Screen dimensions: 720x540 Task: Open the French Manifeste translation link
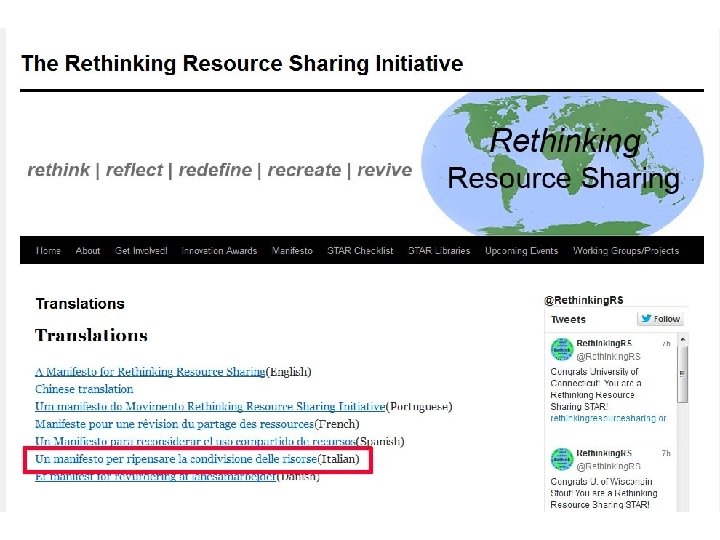(x=174, y=424)
